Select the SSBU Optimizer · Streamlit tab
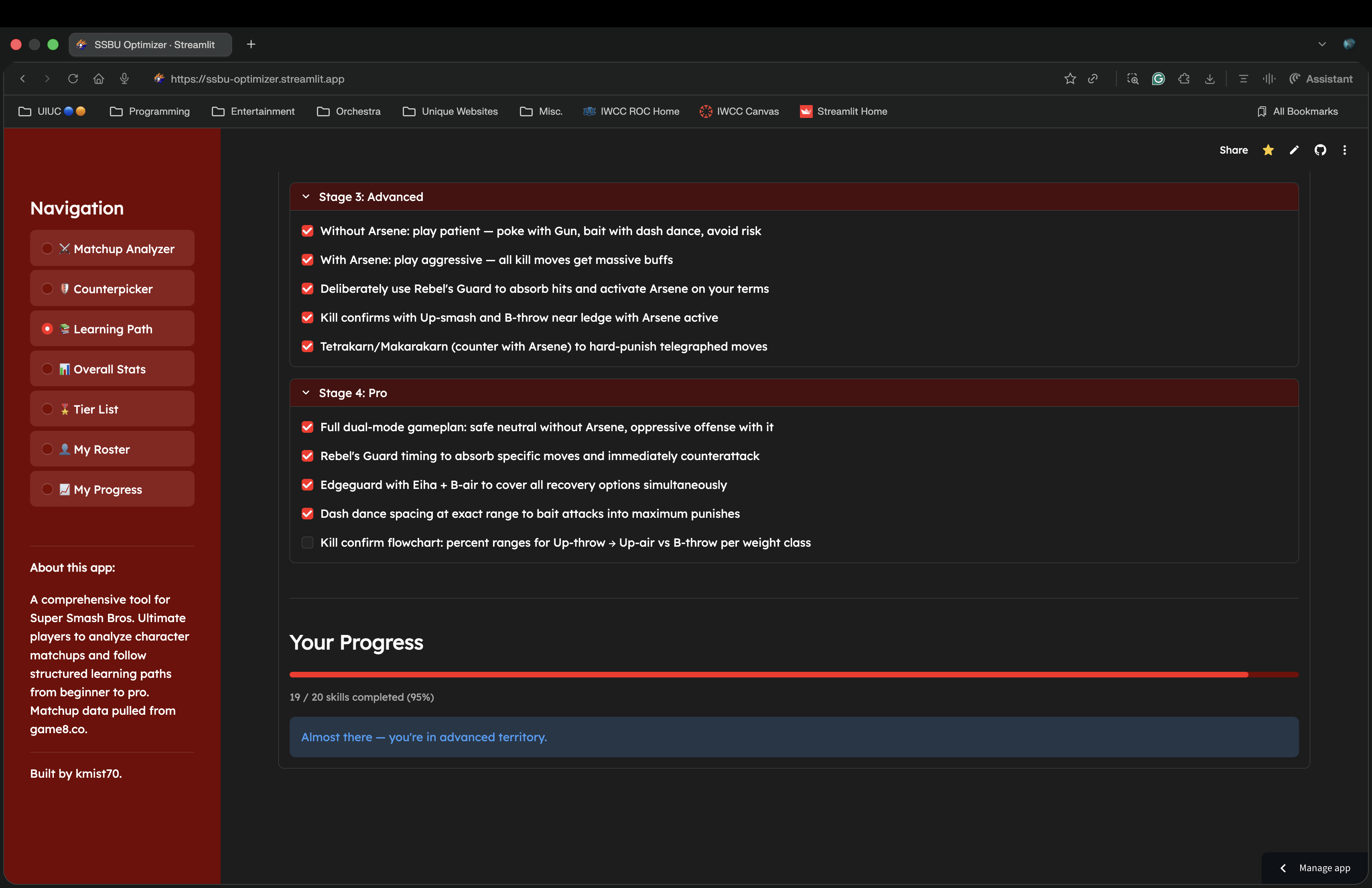This screenshot has width=1372, height=888. point(150,45)
